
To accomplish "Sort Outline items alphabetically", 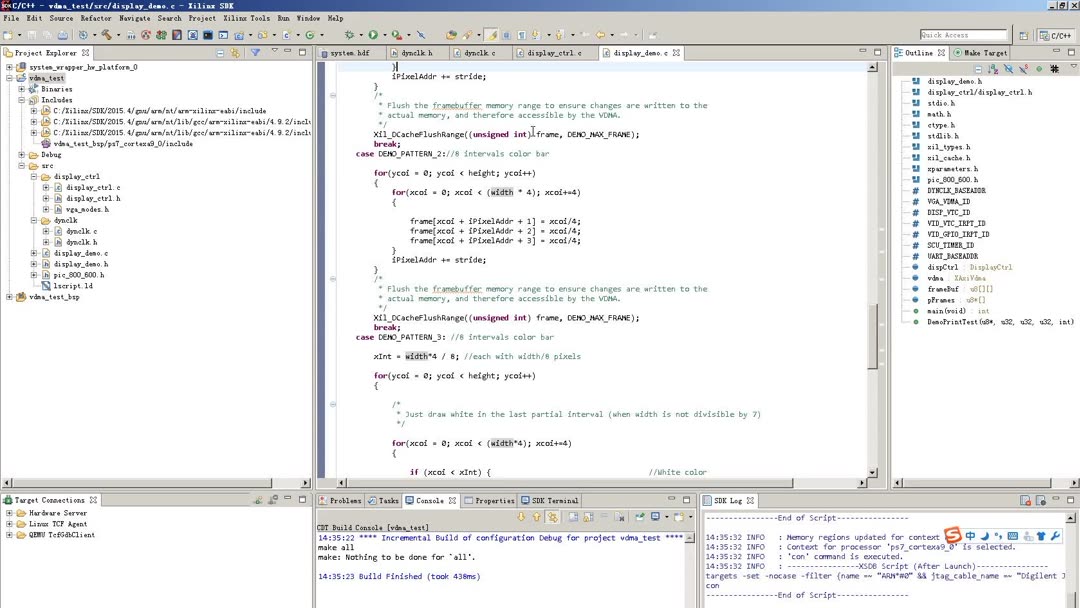I will point(994,69).
